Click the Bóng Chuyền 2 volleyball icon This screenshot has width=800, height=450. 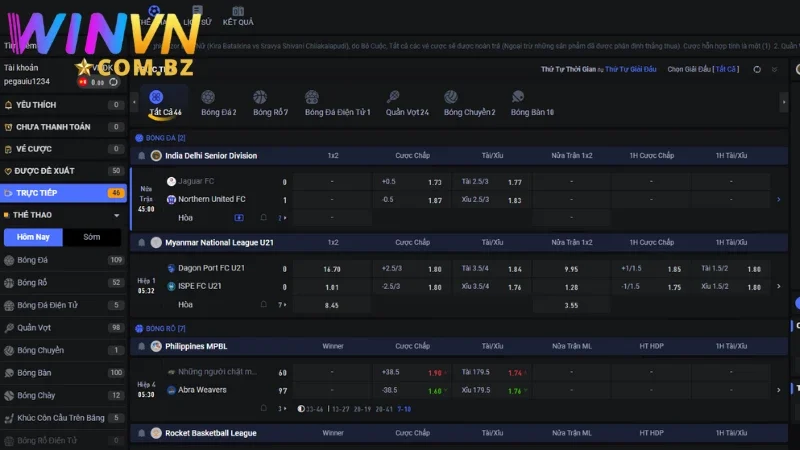(x=469, y=103)
